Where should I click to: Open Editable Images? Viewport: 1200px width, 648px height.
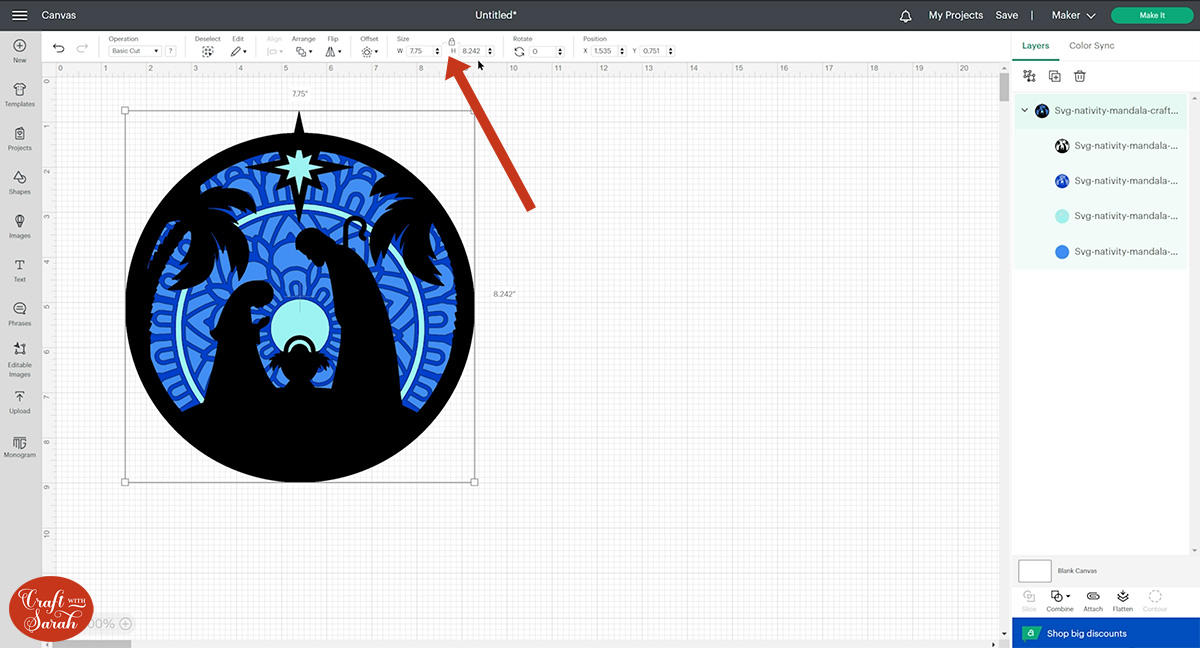tap(20, 360)
